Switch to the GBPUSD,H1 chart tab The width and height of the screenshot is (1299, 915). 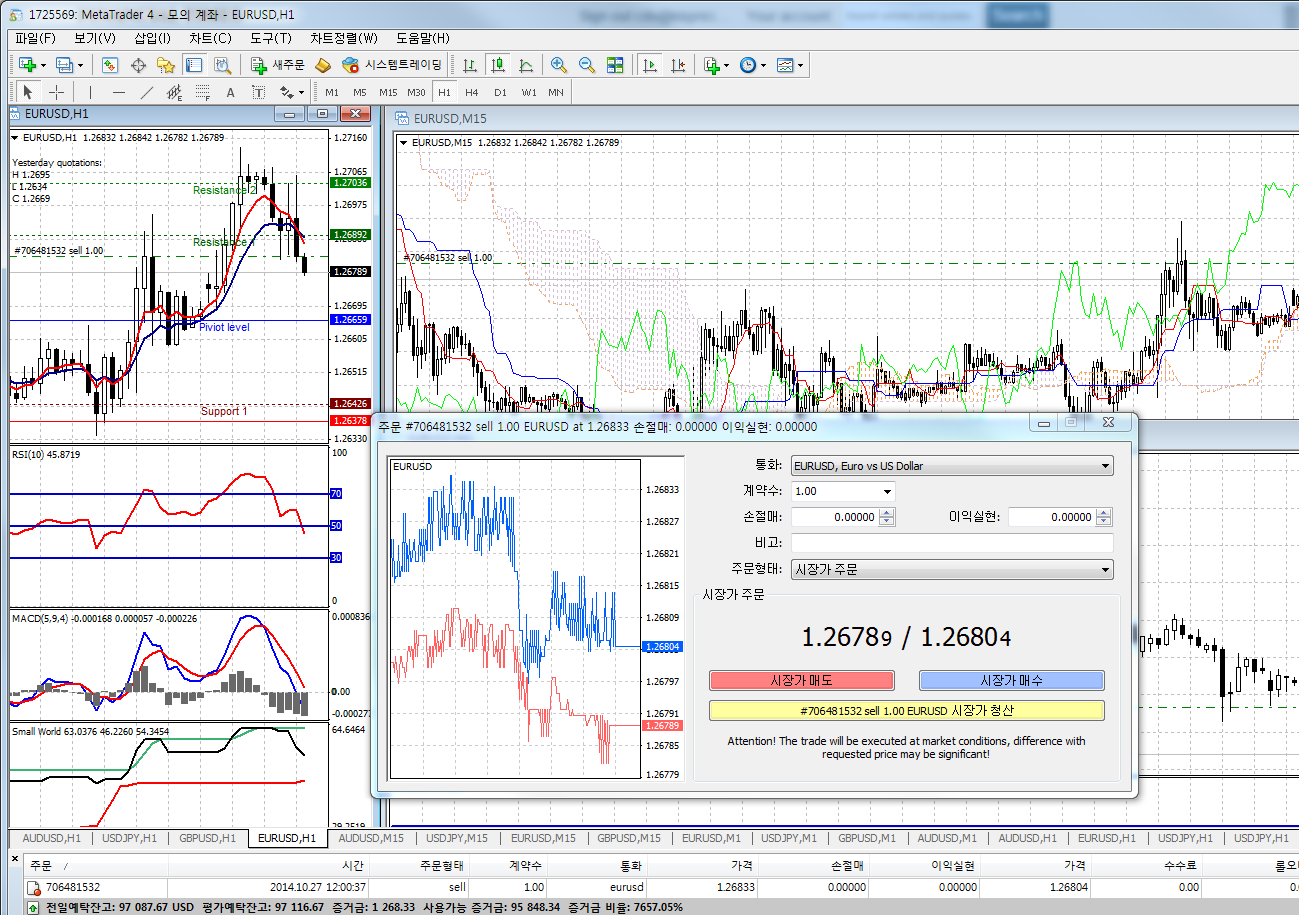208,838
